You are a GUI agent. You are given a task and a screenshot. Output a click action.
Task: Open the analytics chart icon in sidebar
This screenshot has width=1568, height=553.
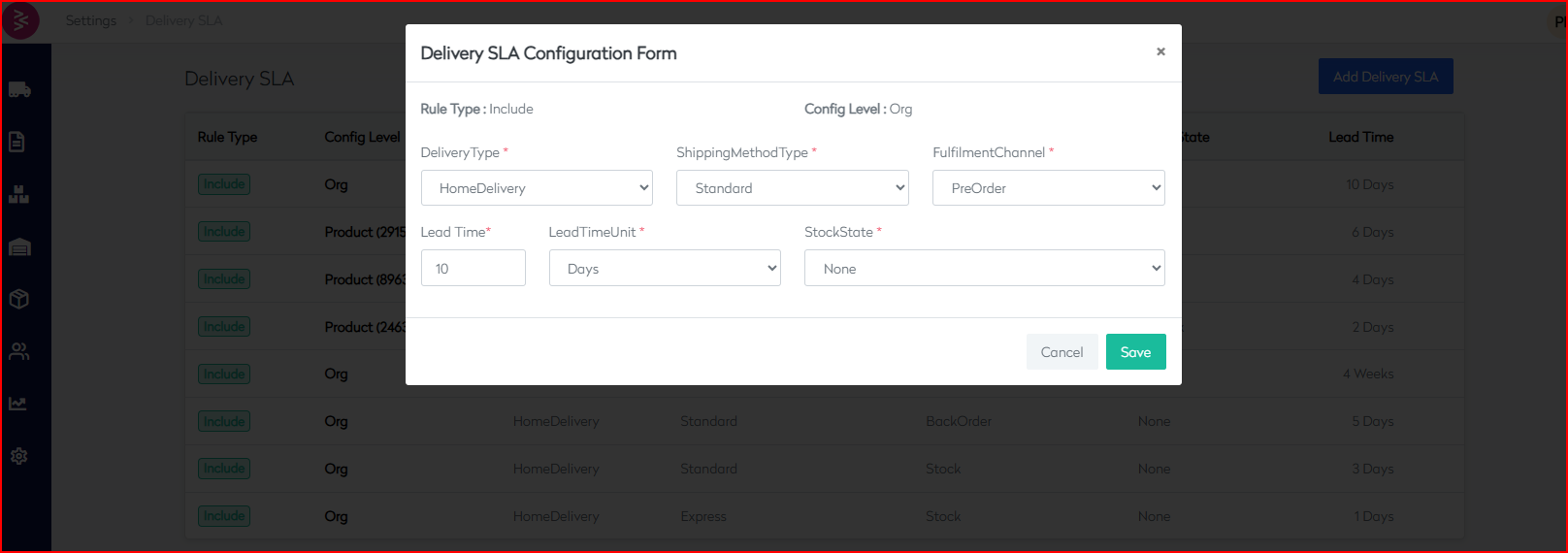(18, 404)
